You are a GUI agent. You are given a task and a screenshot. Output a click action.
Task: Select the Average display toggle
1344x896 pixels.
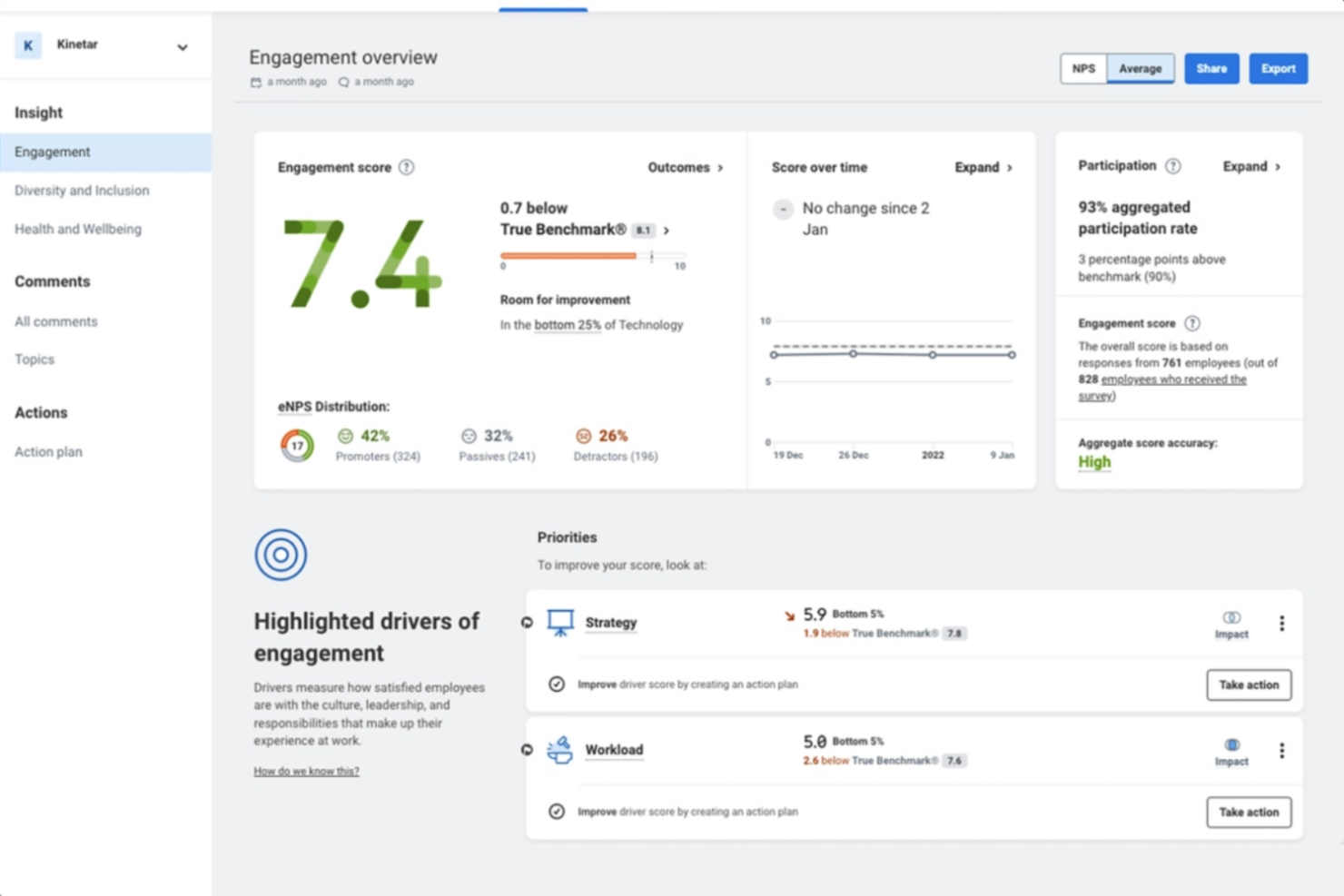click(1141, 68)
